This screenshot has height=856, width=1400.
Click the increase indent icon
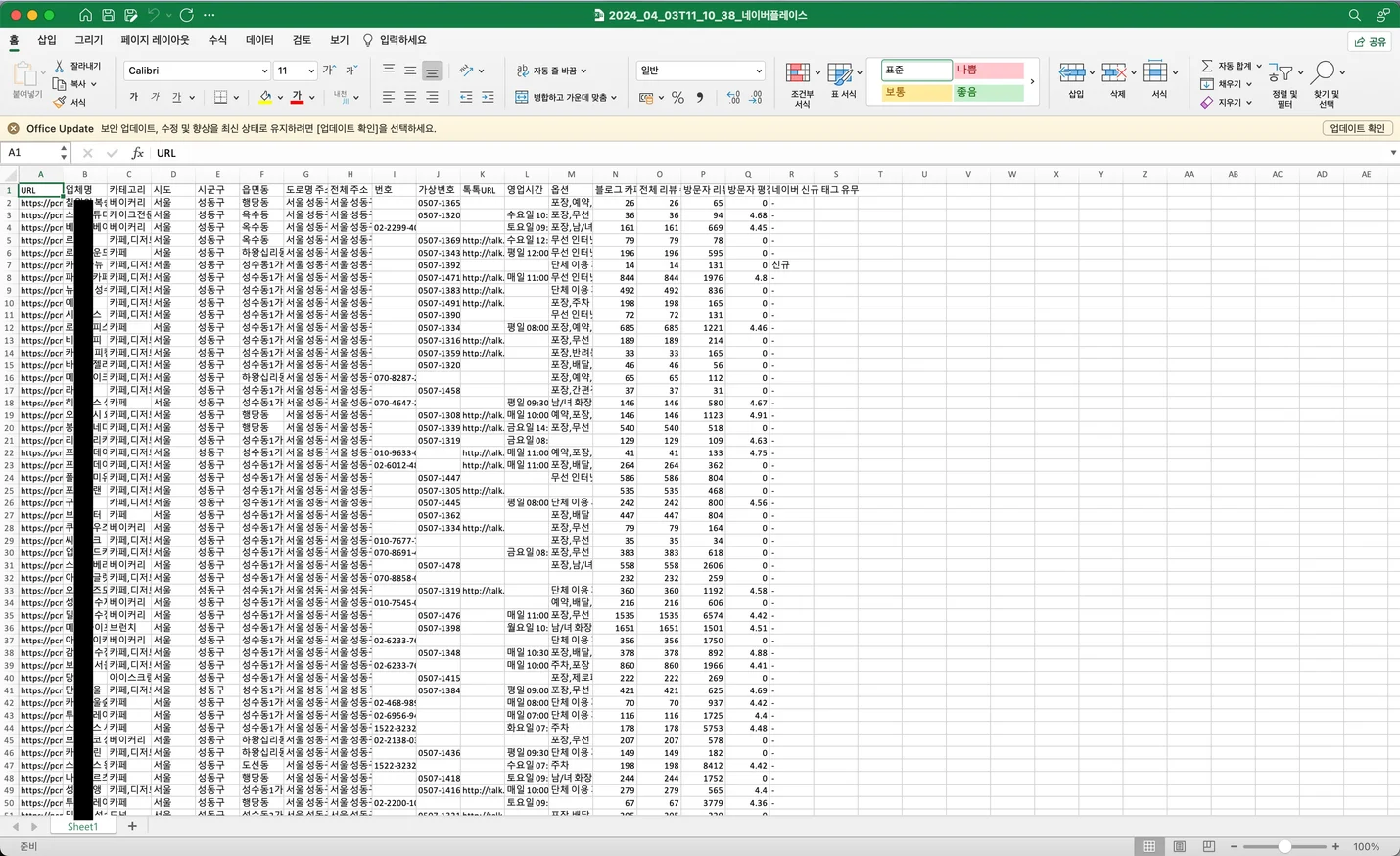[x=488, y=97]
